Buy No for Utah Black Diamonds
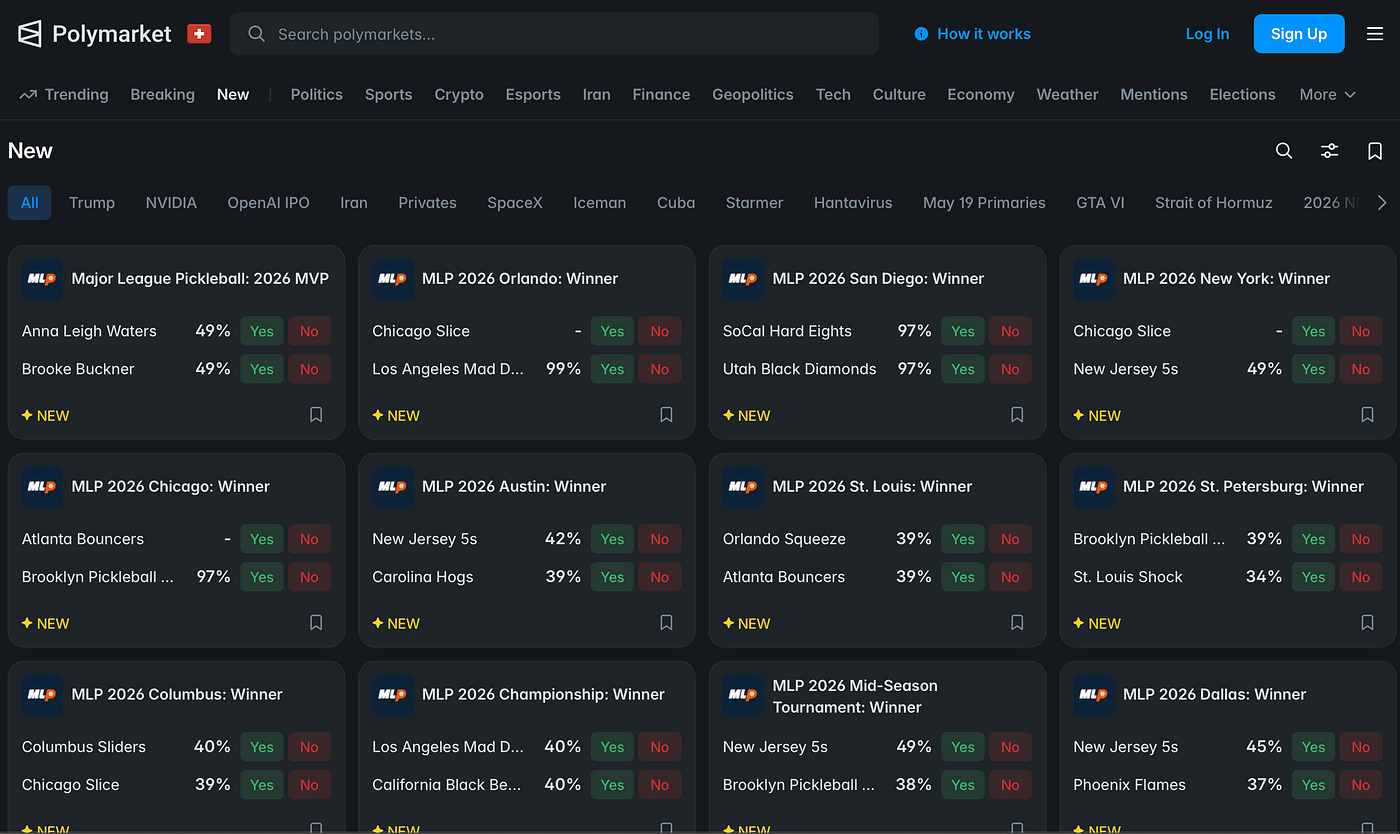This screenshot has height=834, width=1400. (x=1010, y=369)
